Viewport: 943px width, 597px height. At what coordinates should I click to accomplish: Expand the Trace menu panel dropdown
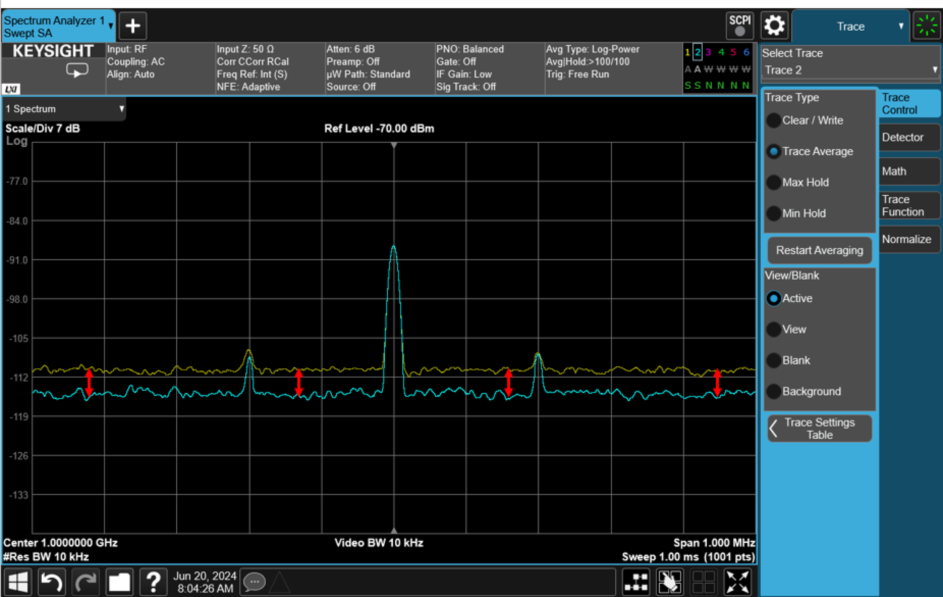pos(851,26)
